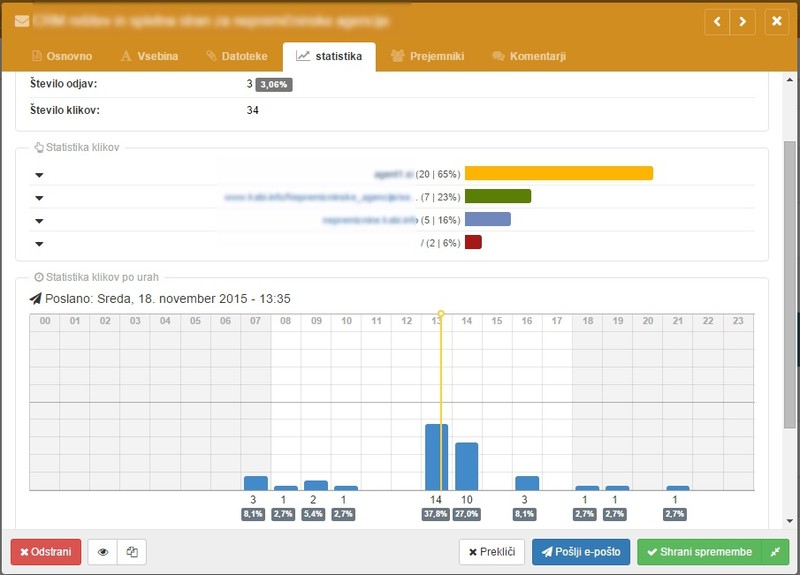Click the envelope icon in the title bar
Viewport: 800px width, 575px height.
tap(21, 19)
